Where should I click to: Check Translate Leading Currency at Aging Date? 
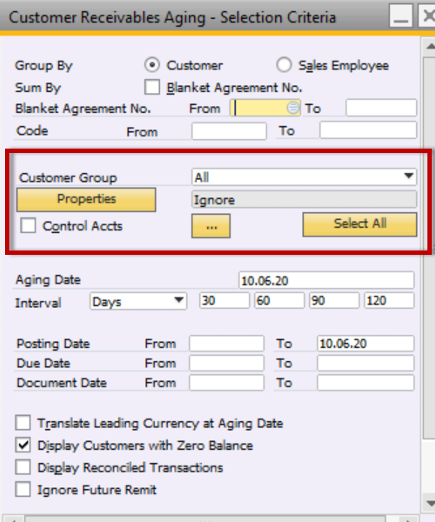23,423
